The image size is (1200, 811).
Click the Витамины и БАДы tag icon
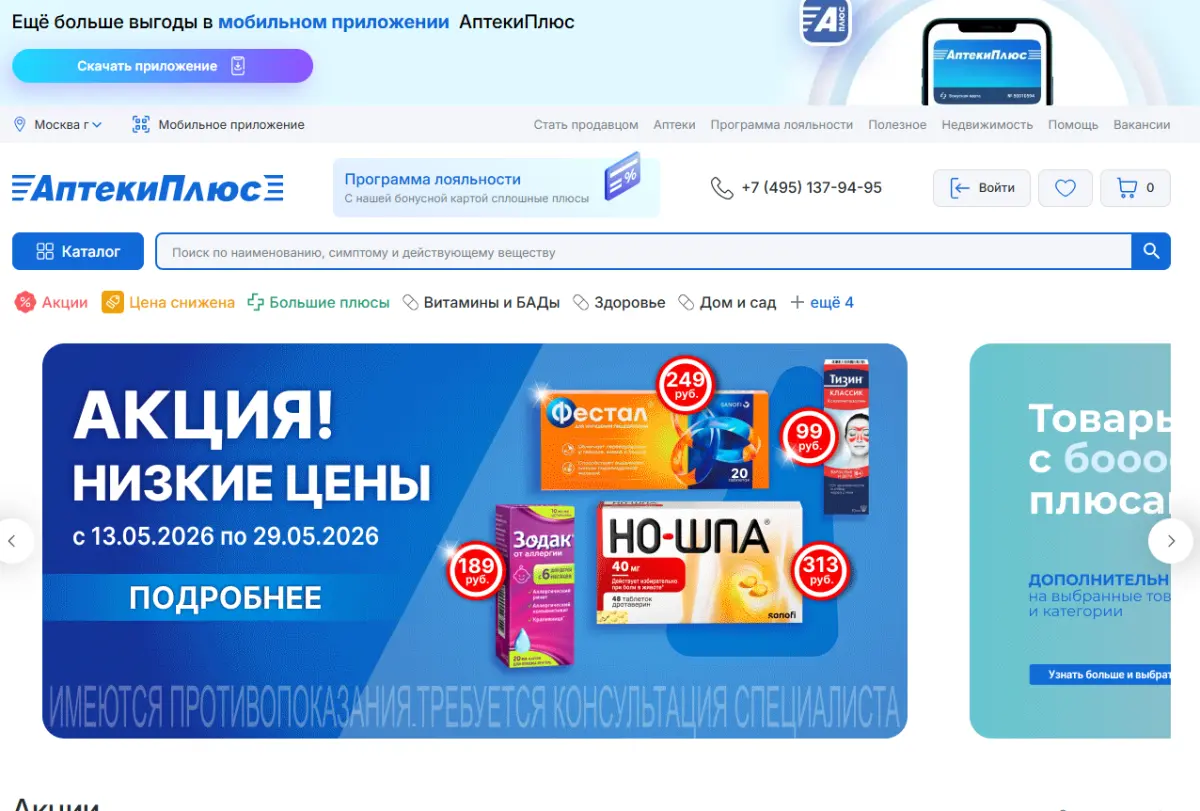[411, 302]
